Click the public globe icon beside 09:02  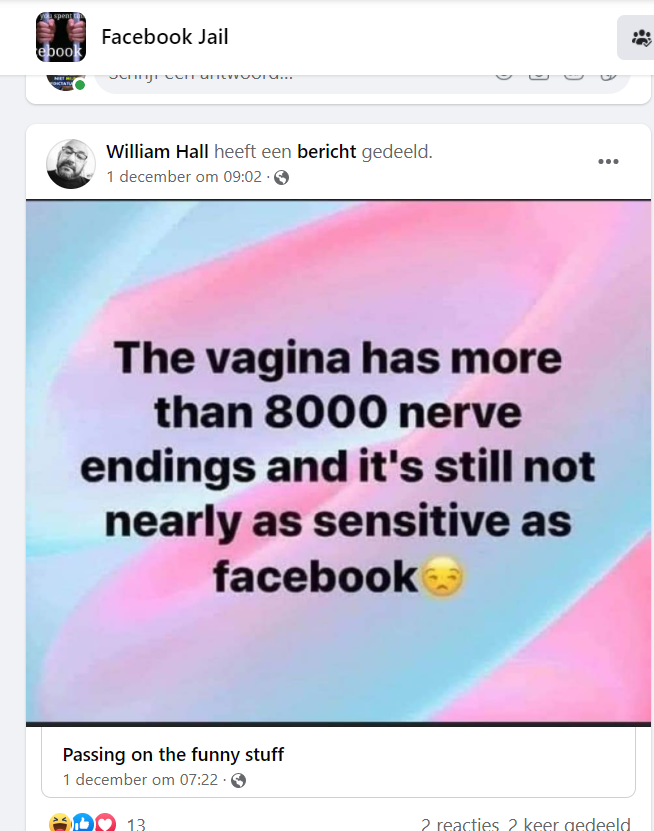coord(282,177)
